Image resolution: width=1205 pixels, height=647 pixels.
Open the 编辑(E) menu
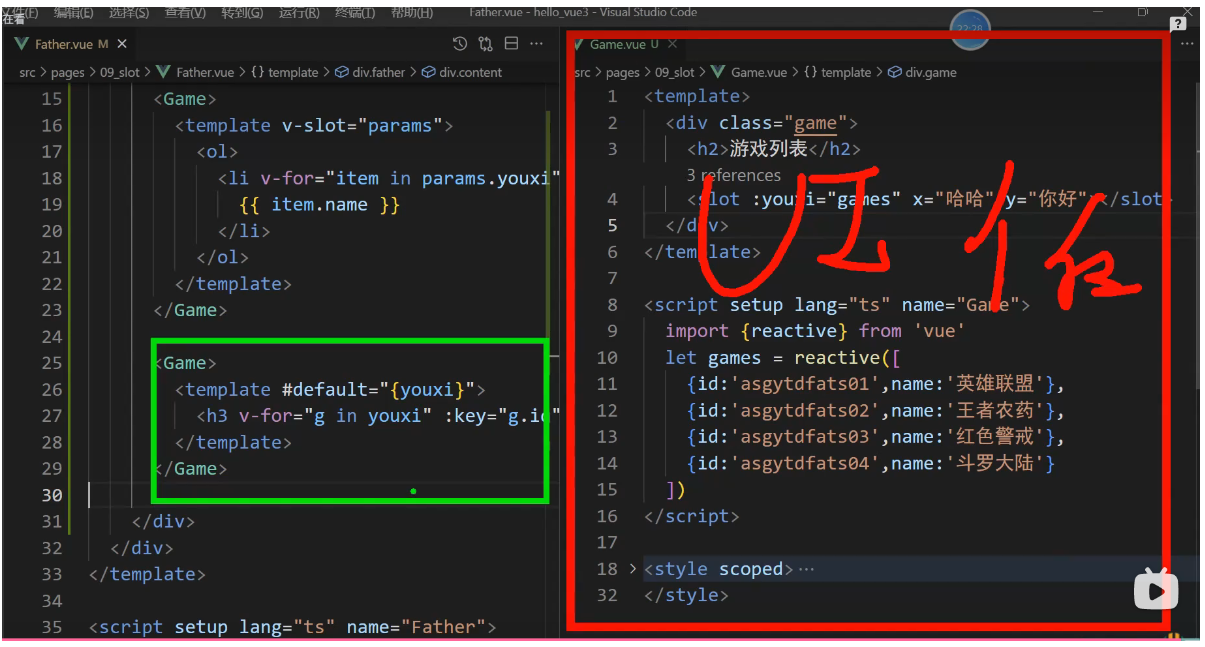pyautogui.click(x=73, y=13)
